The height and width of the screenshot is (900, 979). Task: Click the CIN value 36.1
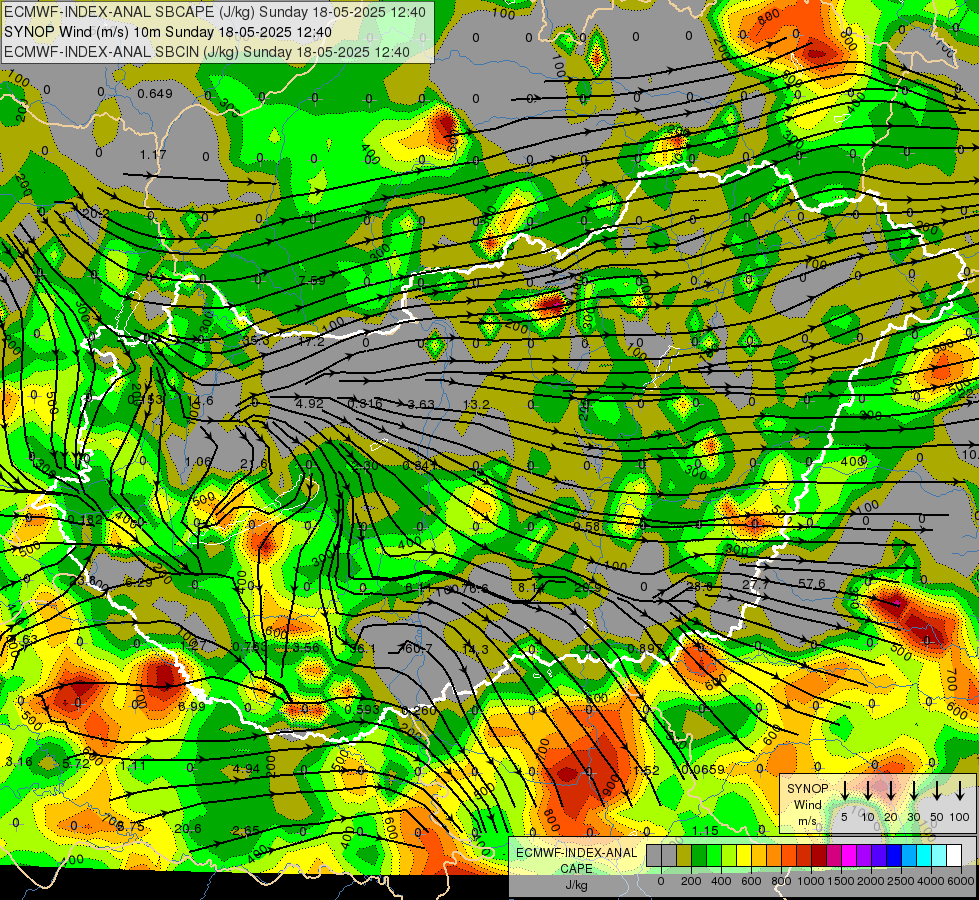[x=363, y=649]
